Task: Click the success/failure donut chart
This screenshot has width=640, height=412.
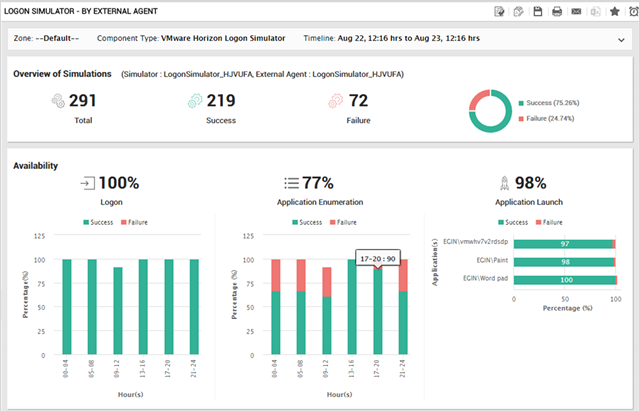Action: pos(490,111)
